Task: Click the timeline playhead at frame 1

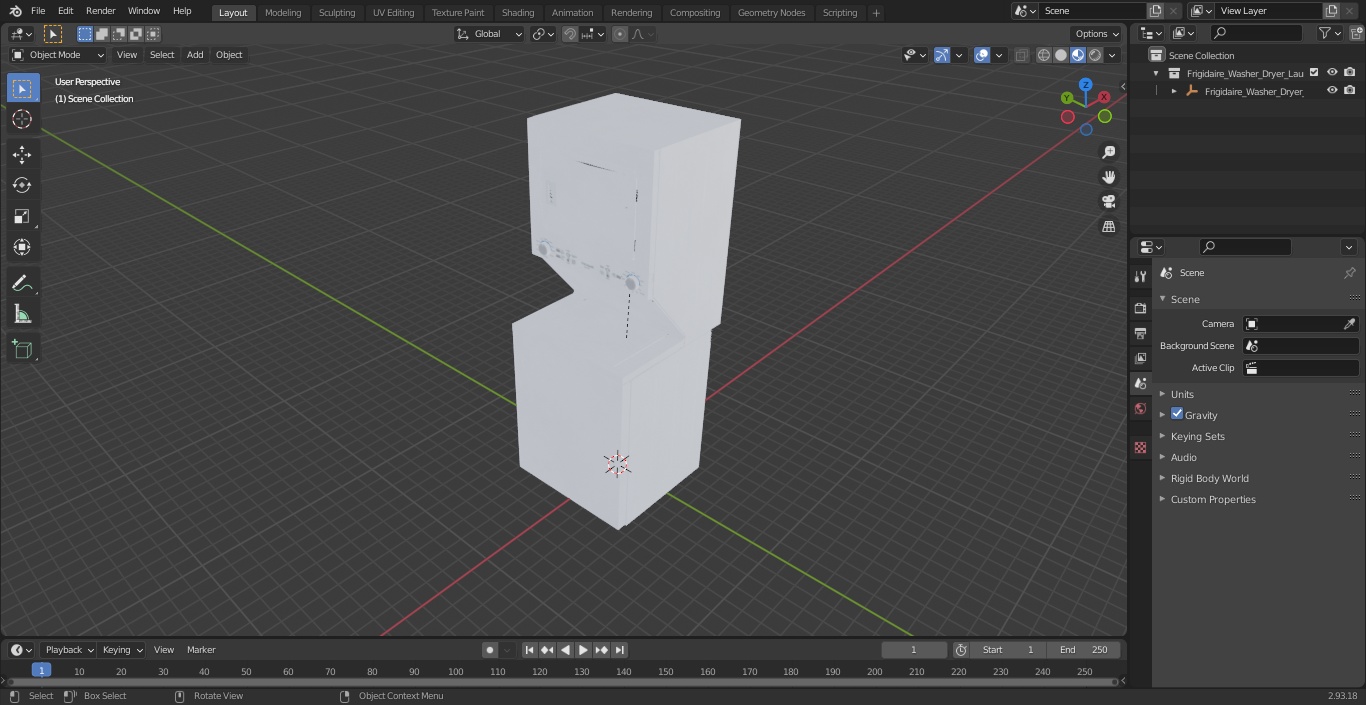Action: coord(41,671)
